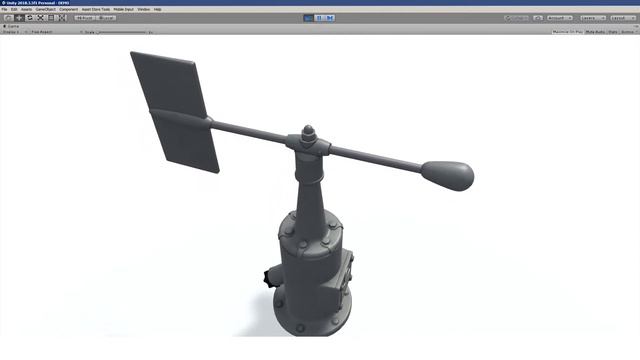
Task: Click the wind vane counterweight tip
Action: click(x=448, y=176)
